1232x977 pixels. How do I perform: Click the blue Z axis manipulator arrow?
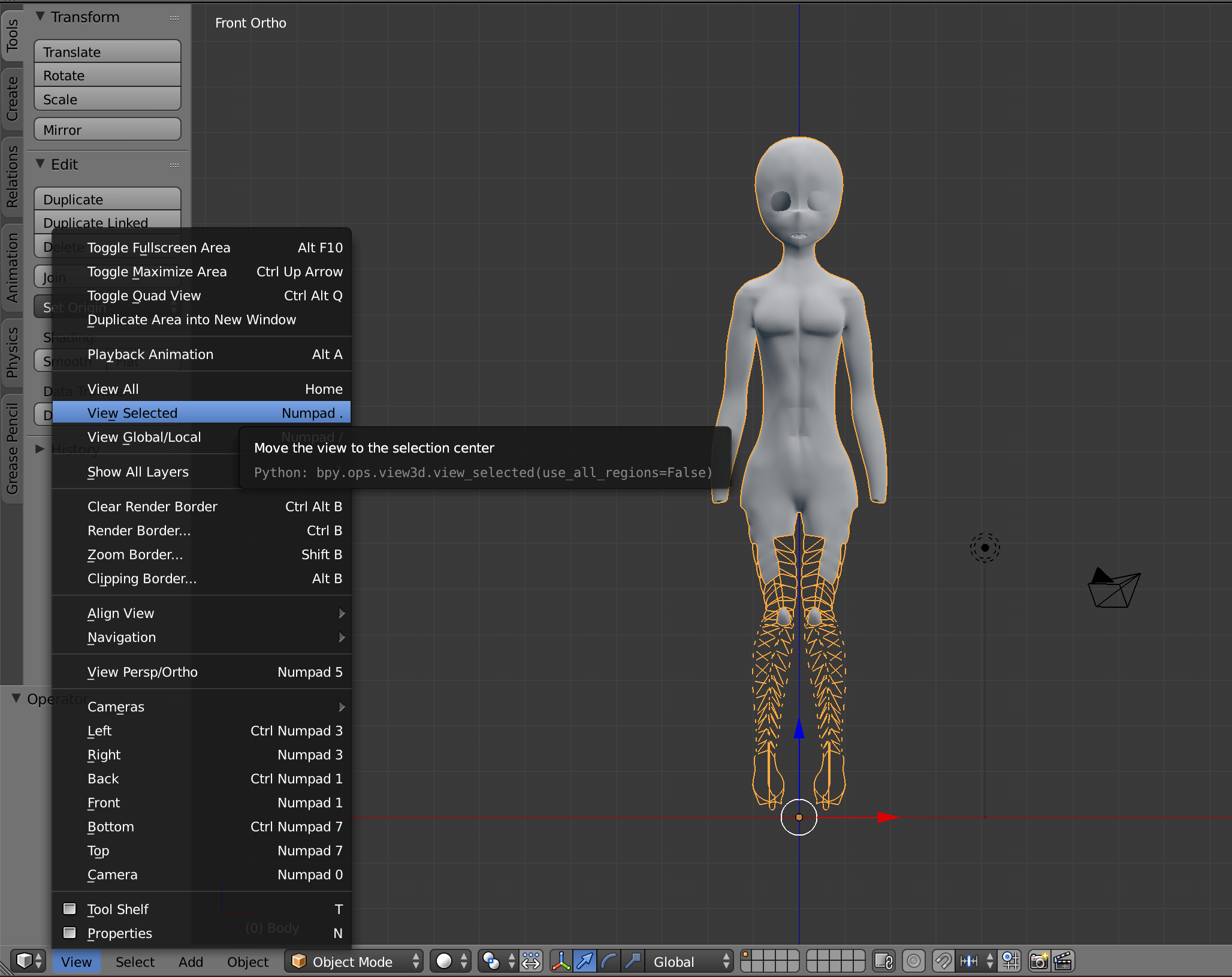click(x=799, y=728)
